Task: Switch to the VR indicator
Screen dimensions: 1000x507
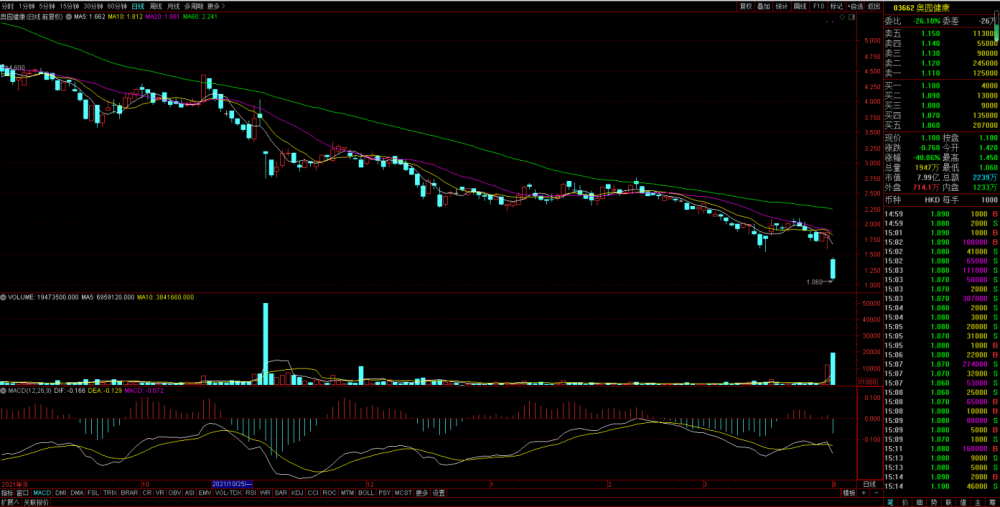Action: (x=160, y=493)
